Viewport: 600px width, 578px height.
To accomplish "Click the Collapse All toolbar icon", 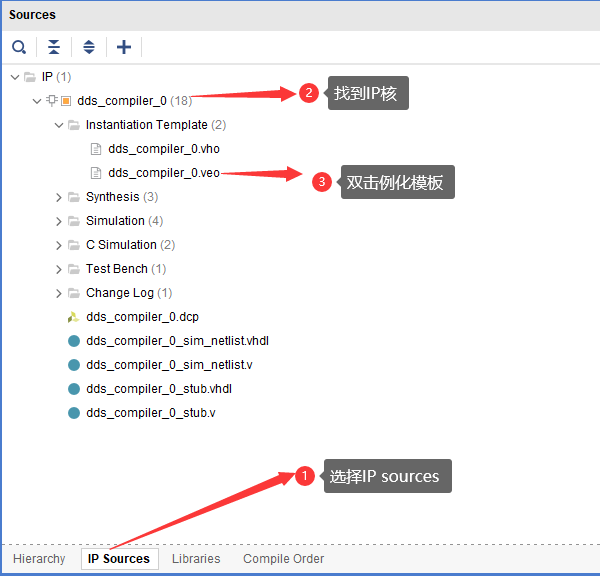I will pyautogui.click(x=54, y=47).
